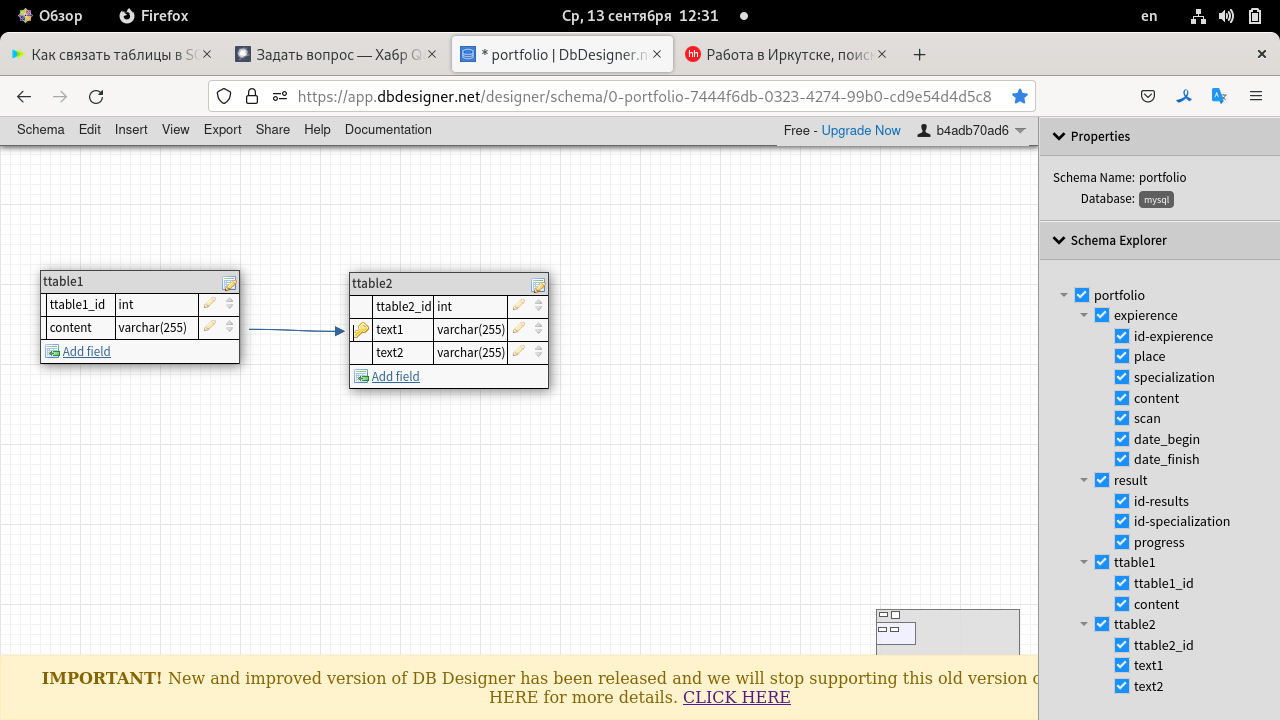The image size is (1280, 720).
Task: Open Firefox application menu hamburger
Action: (1256, 96)
